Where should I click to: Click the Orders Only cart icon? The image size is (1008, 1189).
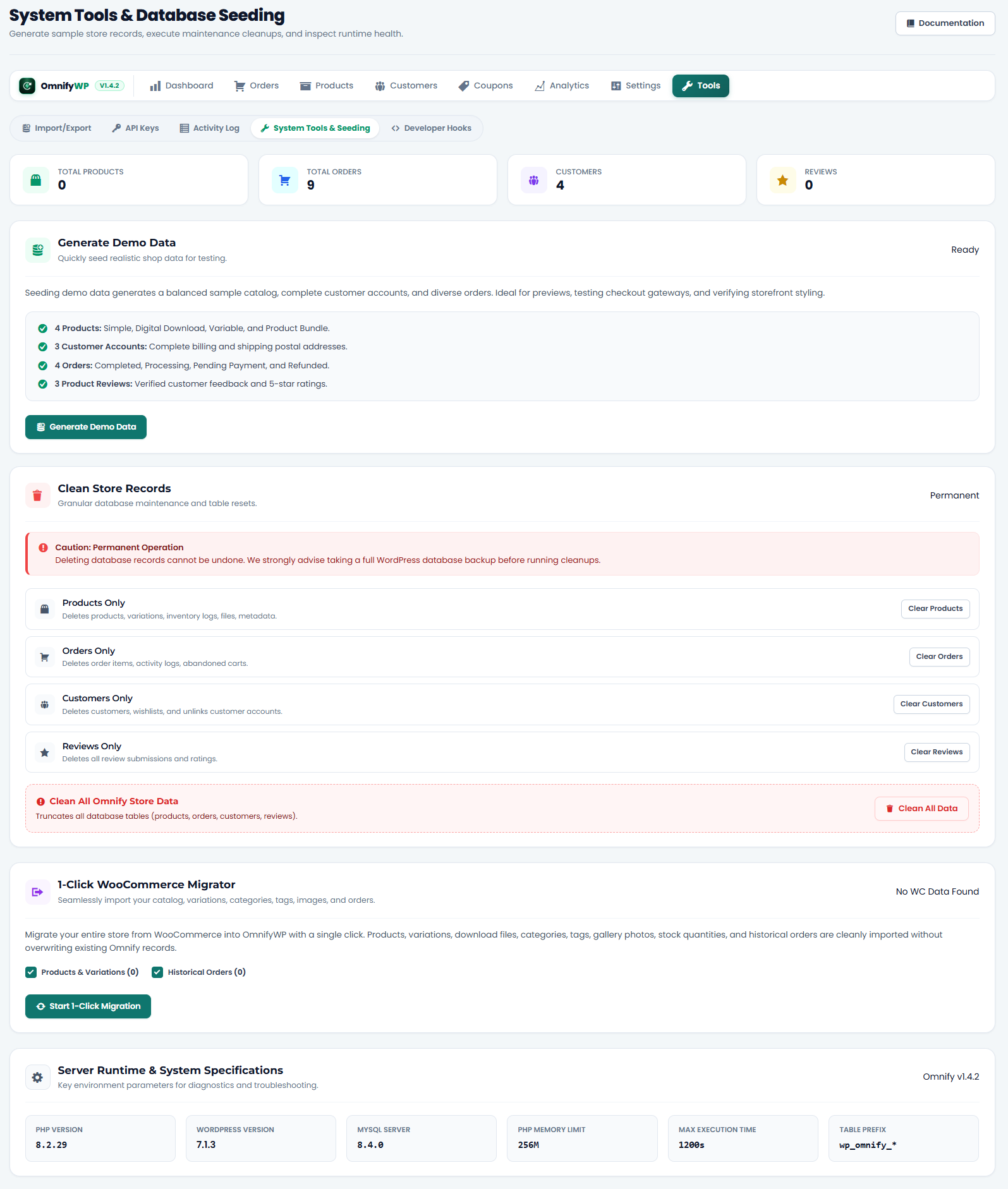45,657
